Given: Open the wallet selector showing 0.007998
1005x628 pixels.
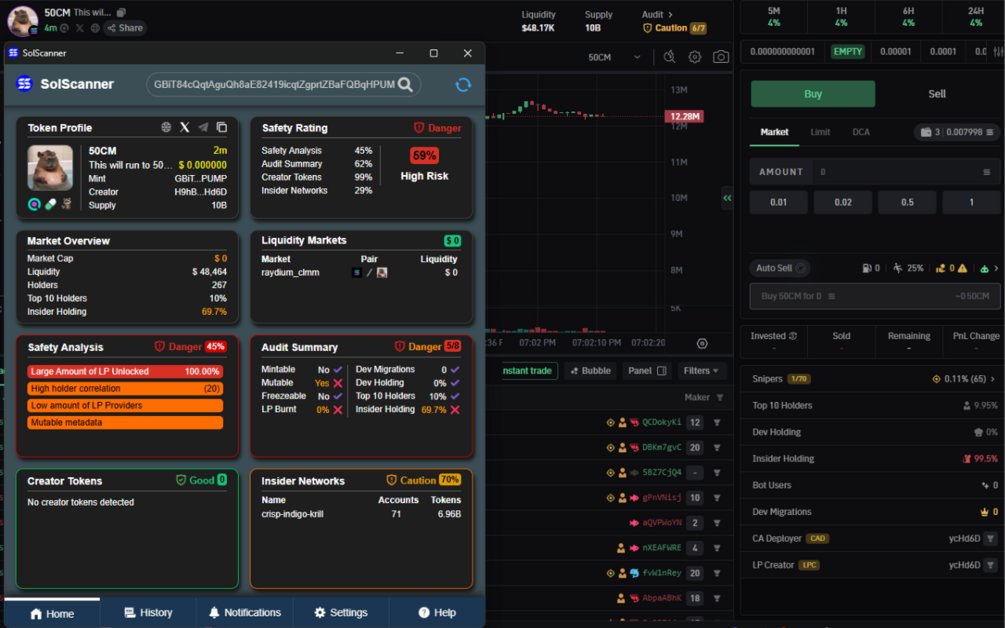Looking at the screenshot, I should tap(956, 132).
